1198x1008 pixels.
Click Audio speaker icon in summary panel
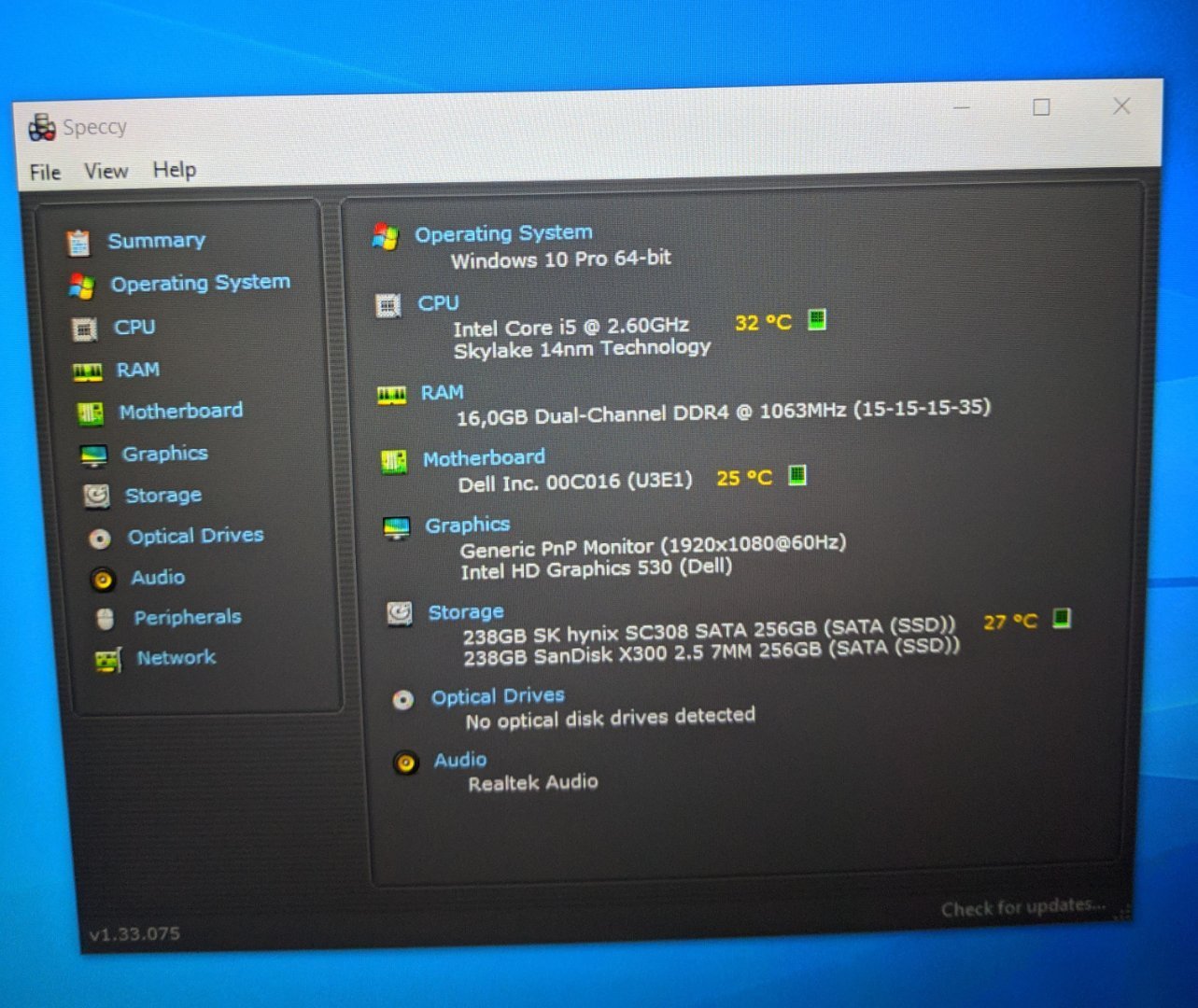[x=405, y=763]
